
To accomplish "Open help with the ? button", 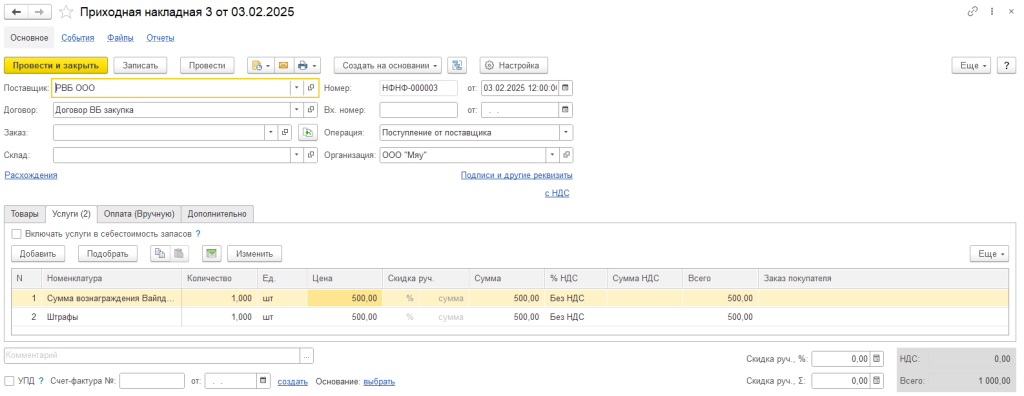I will (1006, 65).
